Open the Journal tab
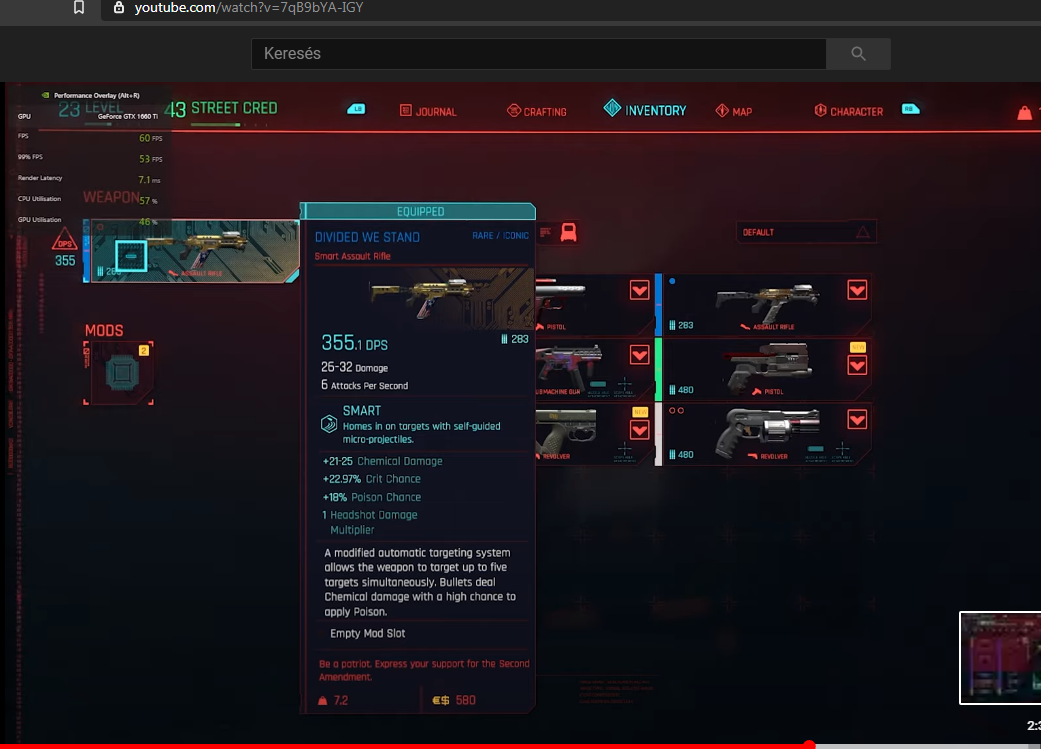Image resolution: width=1041 pixels, height=749 pixels. point(428,111)
